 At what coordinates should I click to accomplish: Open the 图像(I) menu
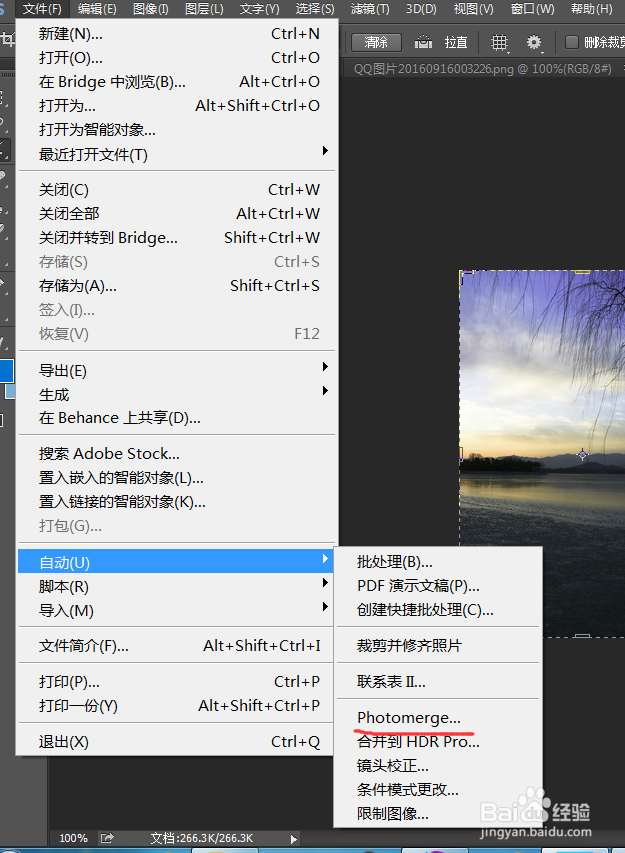pyautogui.click(x=151, y=9)
